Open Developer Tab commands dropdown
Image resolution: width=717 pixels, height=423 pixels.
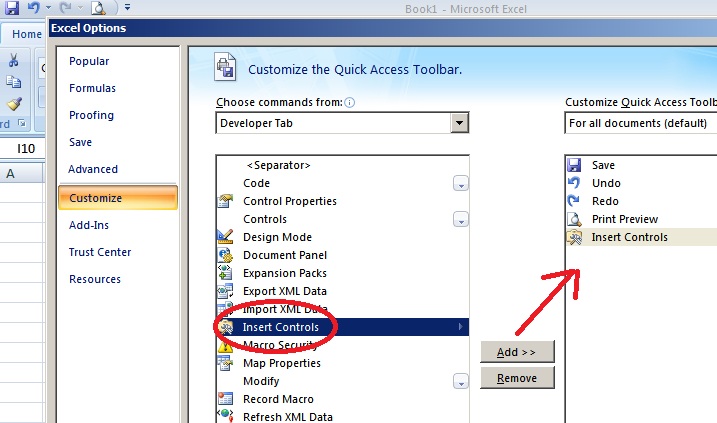pyautogui.click(x=459, y=123)
